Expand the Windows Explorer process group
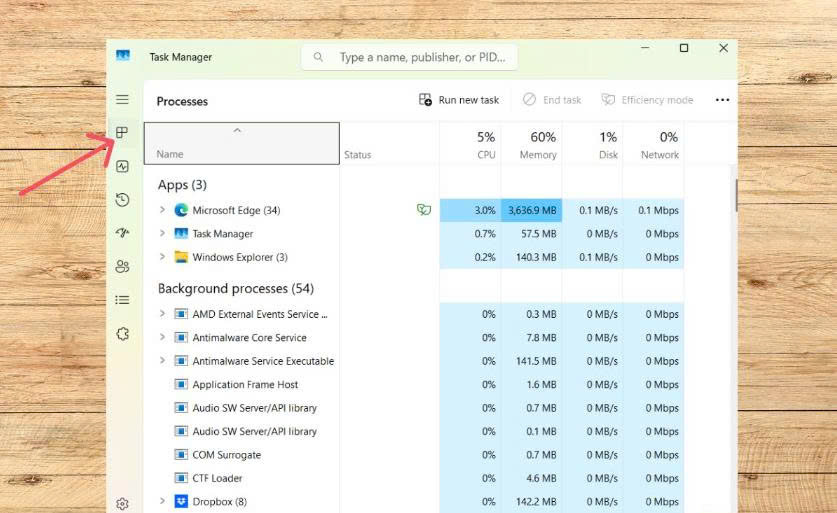 162,257
